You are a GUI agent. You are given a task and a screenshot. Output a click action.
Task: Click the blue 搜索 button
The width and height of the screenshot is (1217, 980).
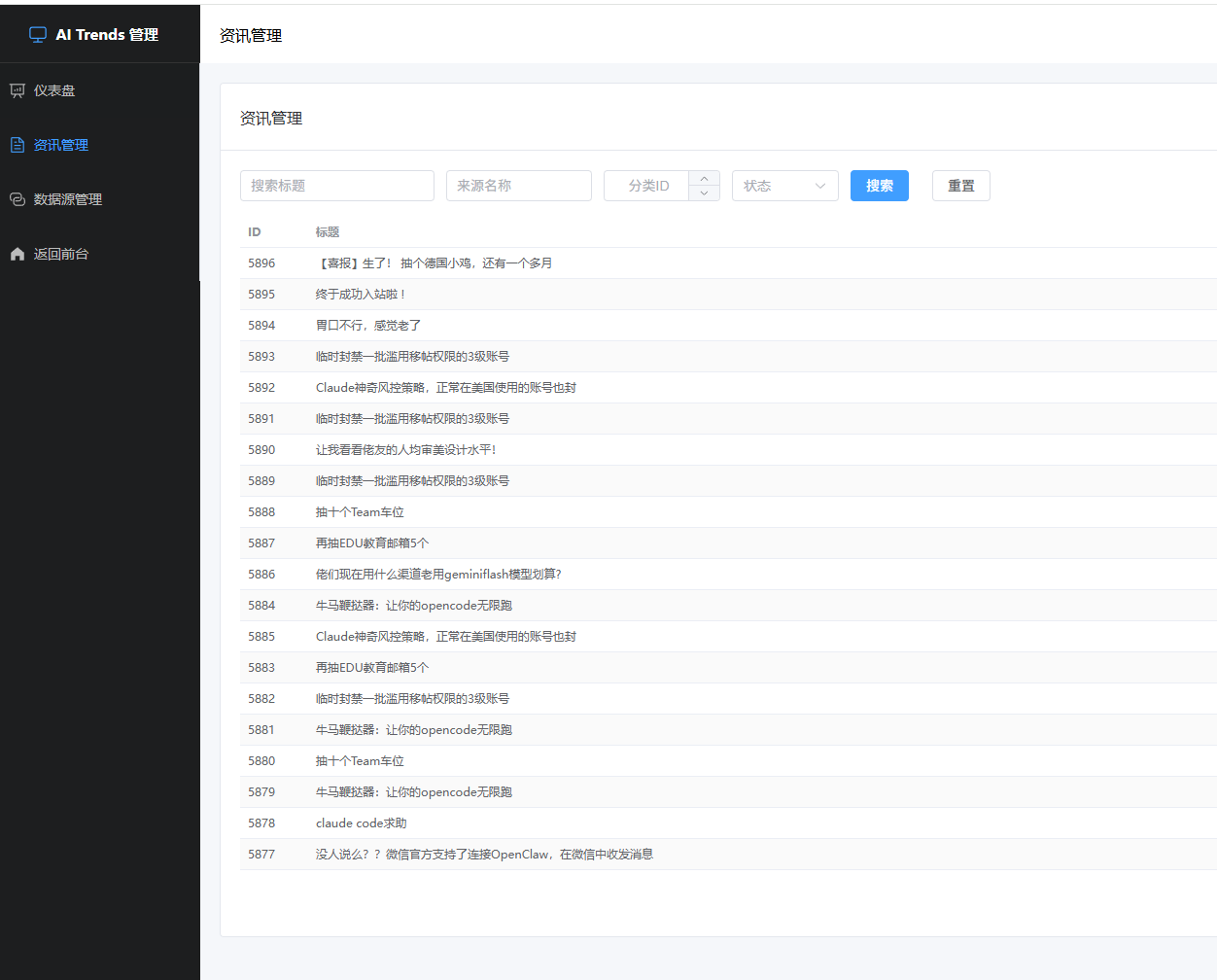click(880, 186)
